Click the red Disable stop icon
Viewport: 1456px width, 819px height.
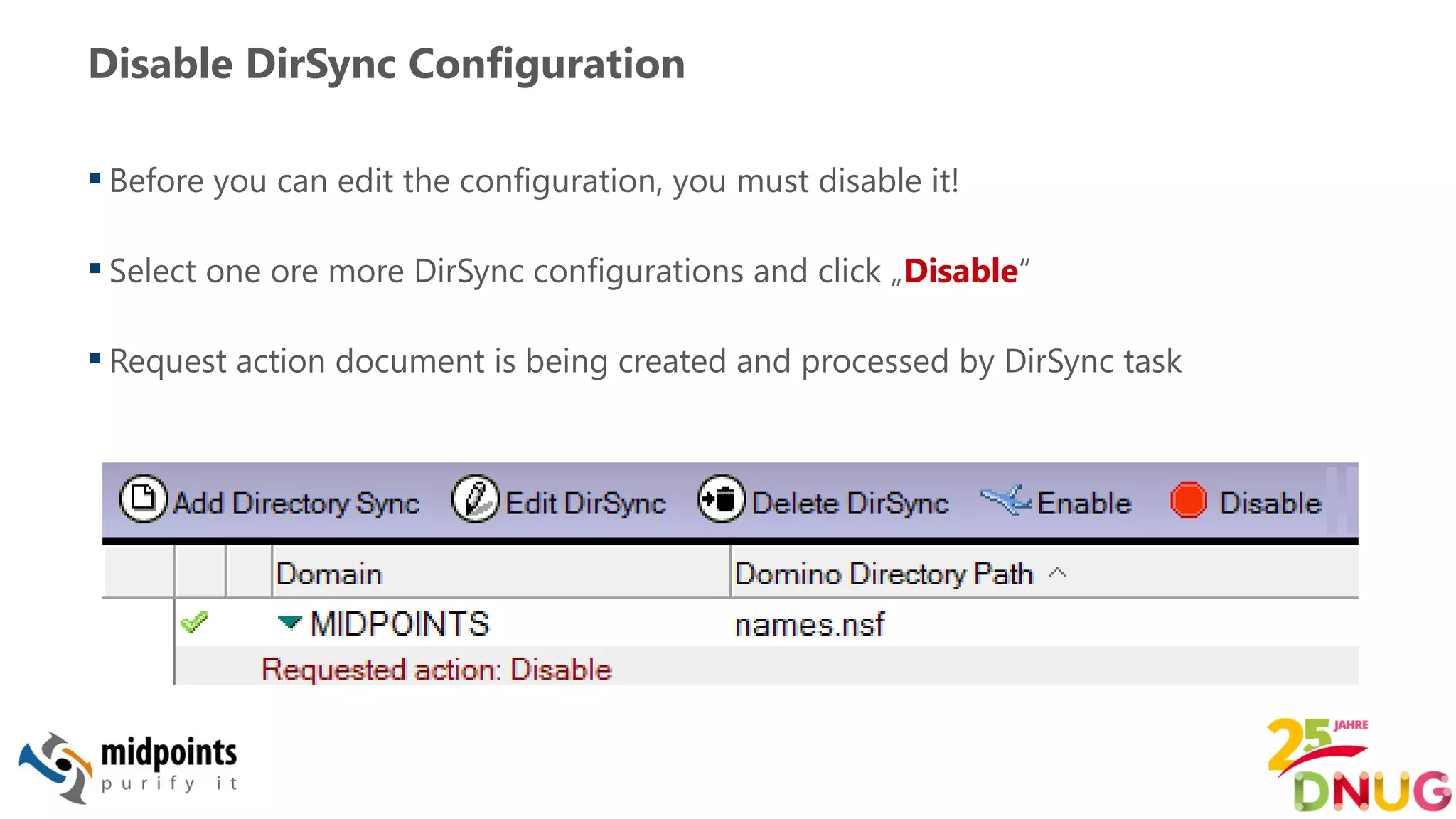coord(1188,500)
